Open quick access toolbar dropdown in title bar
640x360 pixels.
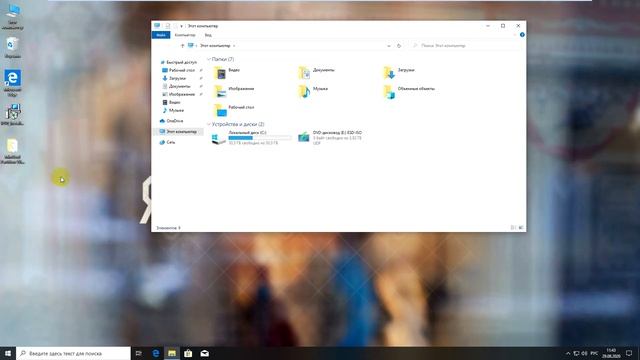pos(181,26)
